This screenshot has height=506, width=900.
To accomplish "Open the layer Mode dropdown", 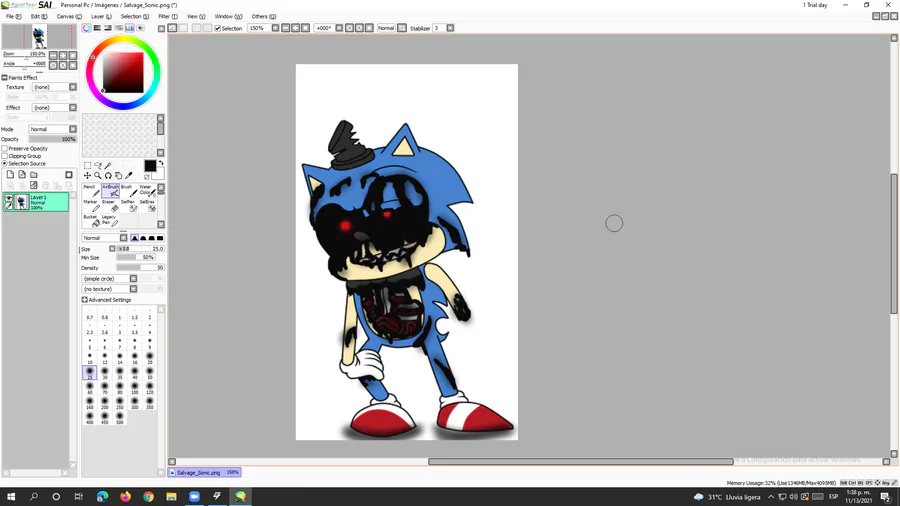I will pyautogui.click(x=52, y=129).
